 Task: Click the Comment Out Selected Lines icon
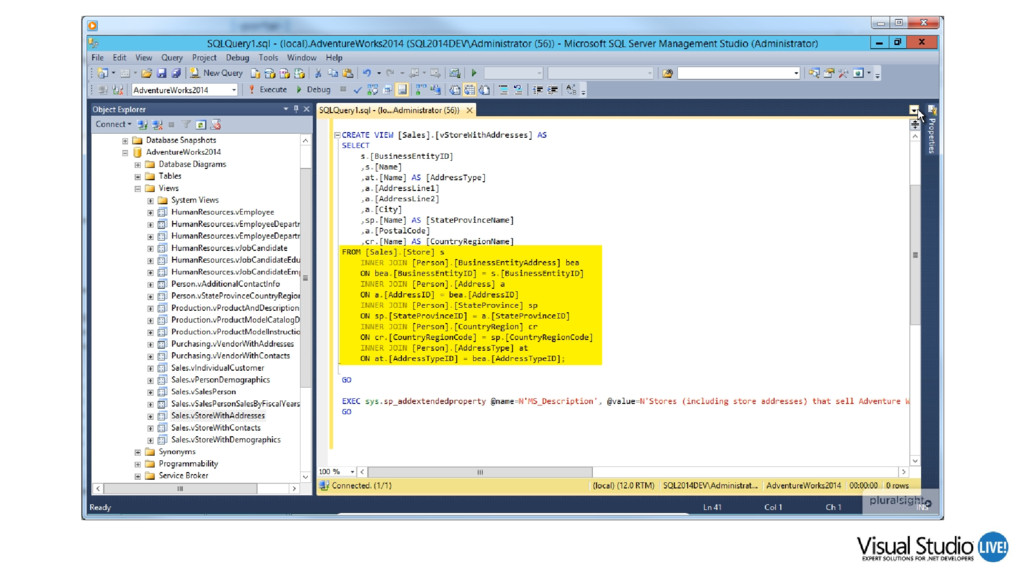tap(504, 90)
